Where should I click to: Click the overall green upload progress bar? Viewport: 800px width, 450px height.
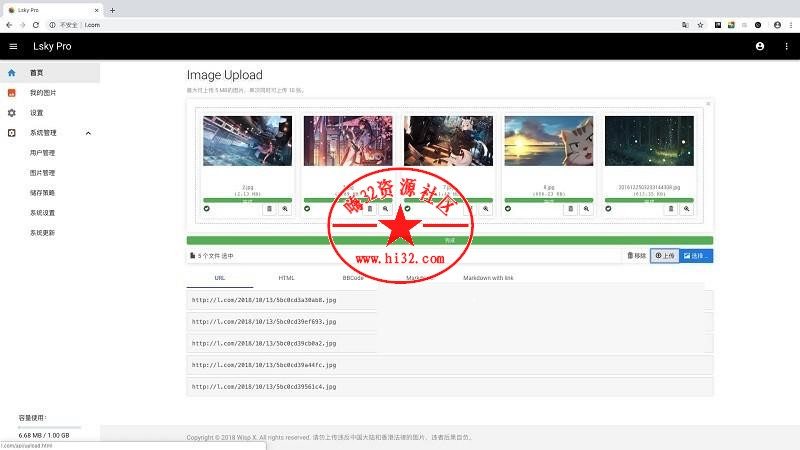pos(449,240)
